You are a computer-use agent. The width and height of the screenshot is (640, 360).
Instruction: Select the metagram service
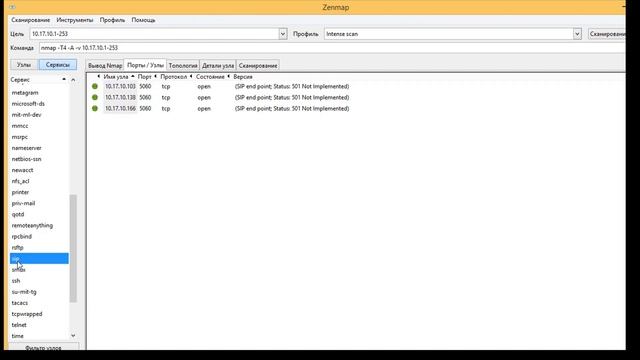(25, 93)
